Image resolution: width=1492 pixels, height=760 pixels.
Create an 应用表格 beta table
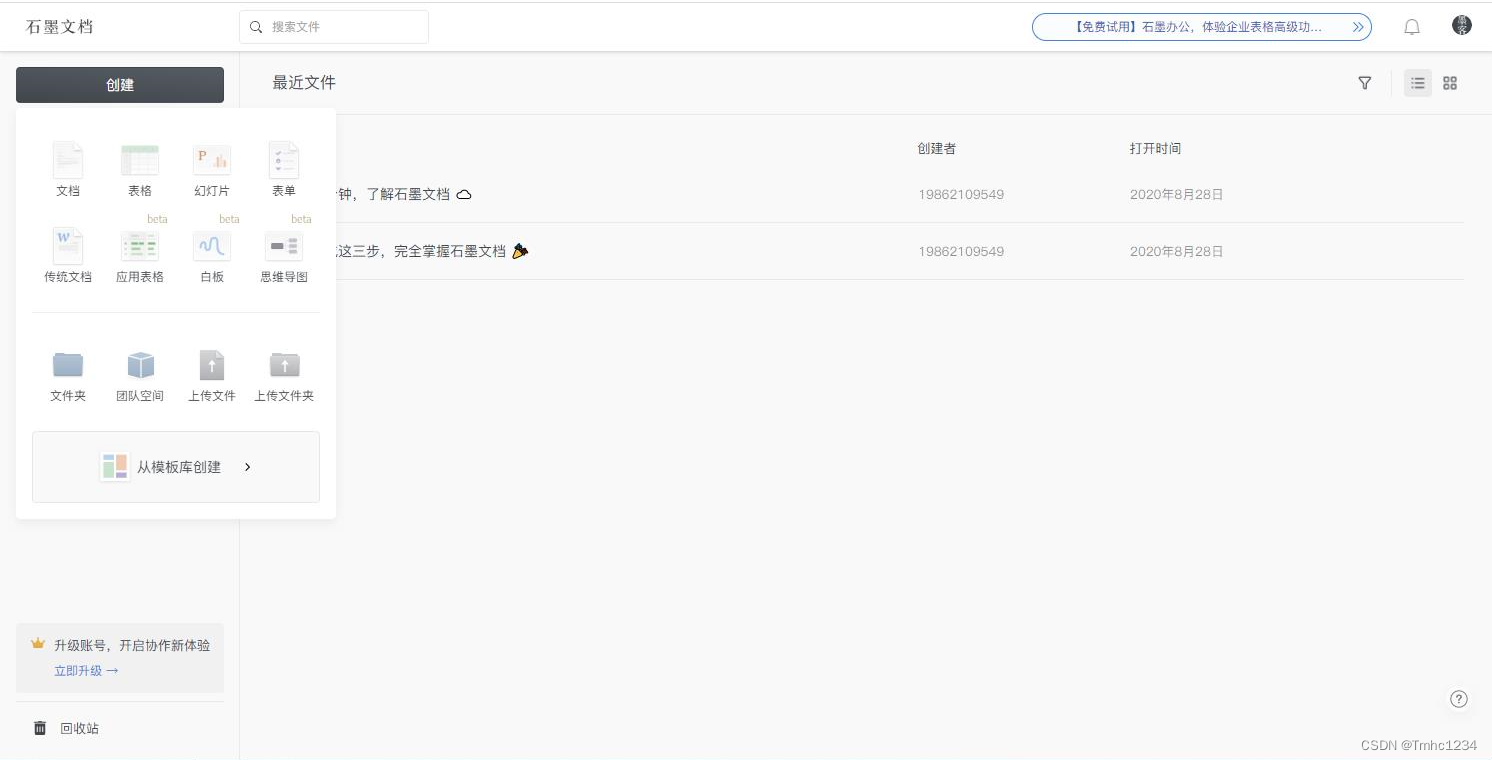[140, 255]
